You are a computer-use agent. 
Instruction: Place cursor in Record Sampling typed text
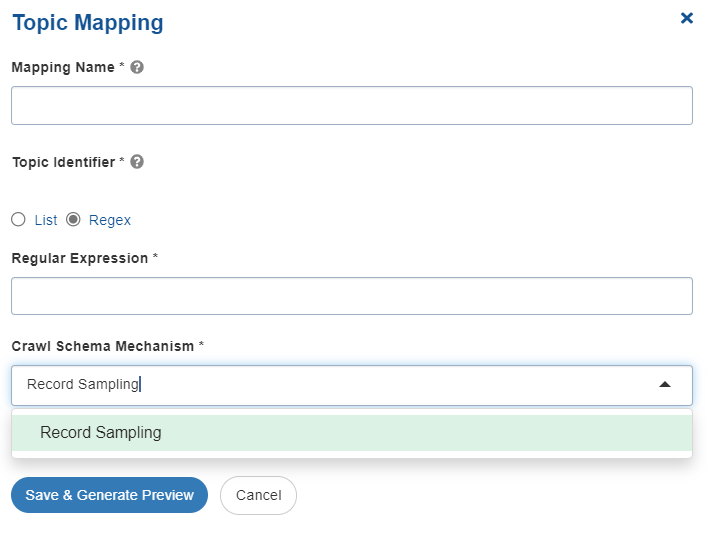tap(83, 384)
